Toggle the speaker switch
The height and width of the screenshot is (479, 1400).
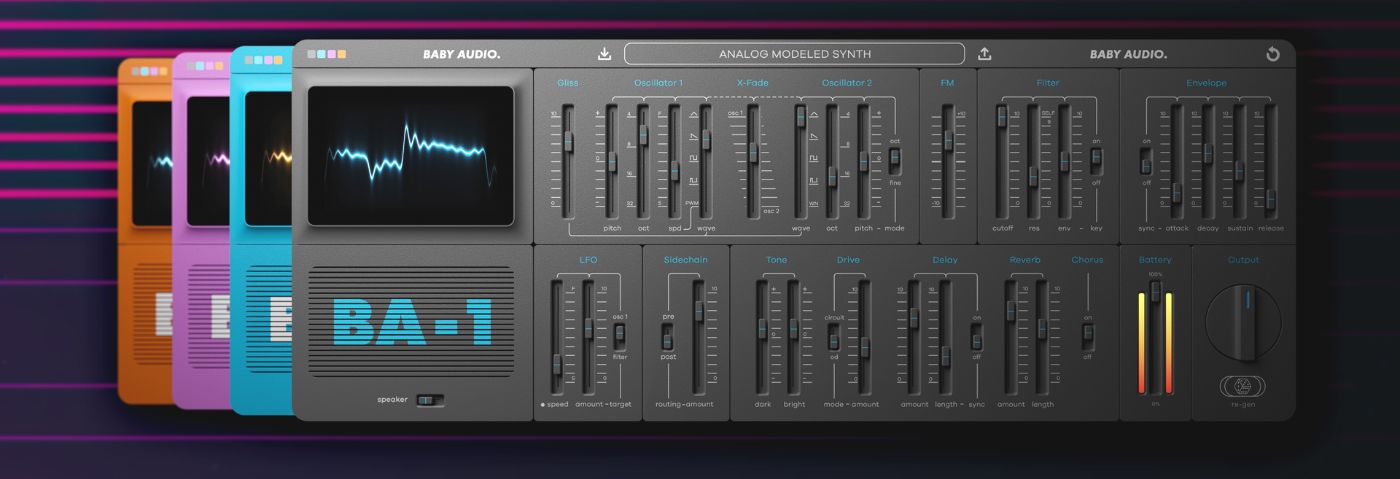click(430, 400)
